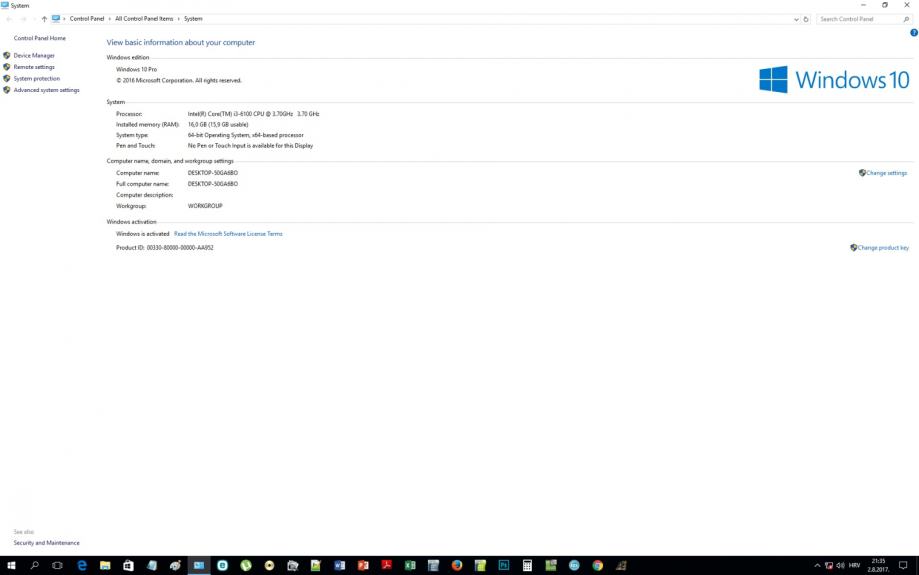Image resolution: width=919 pixels, height=575 pixels.
Task: Click processor value 'Intel(R) Core(TM) i3-6100'
Action: [253, 114]
